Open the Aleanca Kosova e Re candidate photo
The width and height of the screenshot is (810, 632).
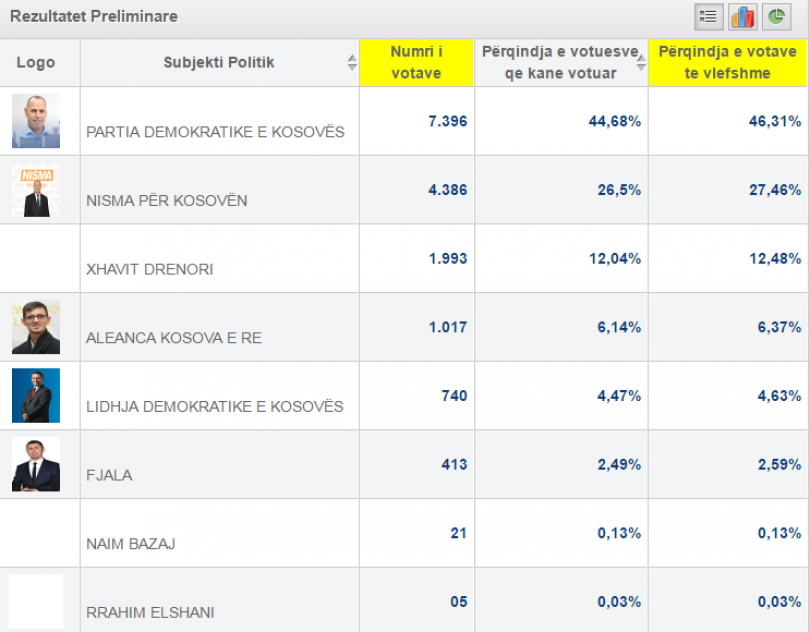(x=36, y=327)
